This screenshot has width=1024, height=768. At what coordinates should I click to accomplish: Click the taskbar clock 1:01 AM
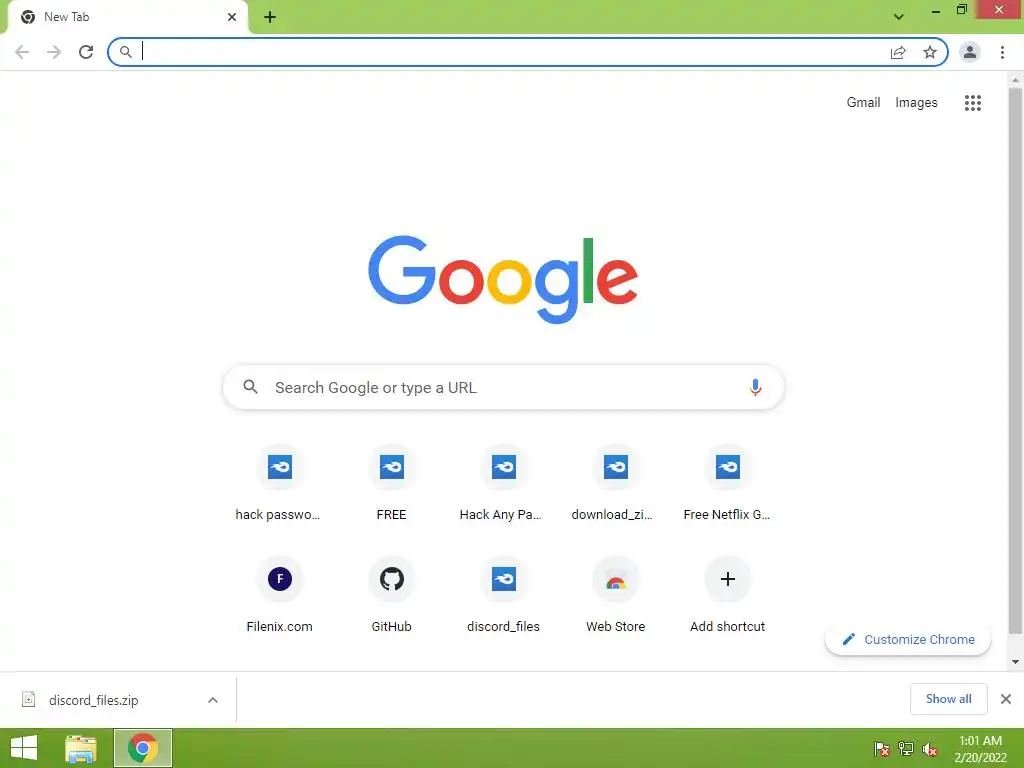[x=980, y=749]
